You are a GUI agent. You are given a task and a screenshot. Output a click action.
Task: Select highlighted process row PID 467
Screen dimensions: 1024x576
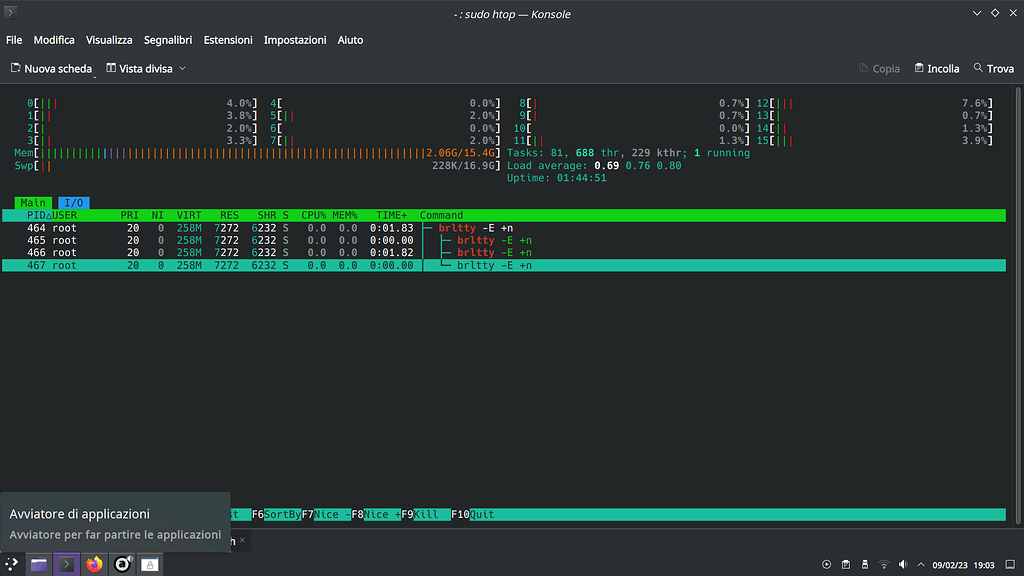click(x=504, y=265)
